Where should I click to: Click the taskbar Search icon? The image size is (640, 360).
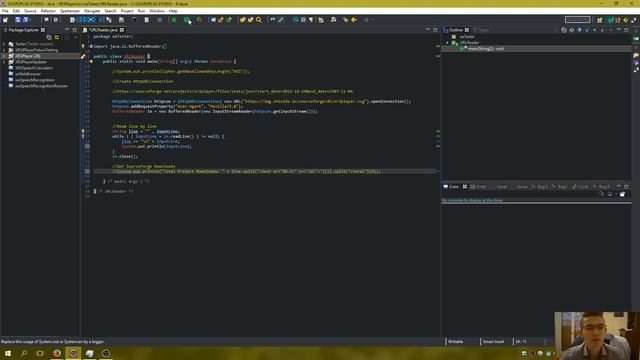[x=24, y=353]
